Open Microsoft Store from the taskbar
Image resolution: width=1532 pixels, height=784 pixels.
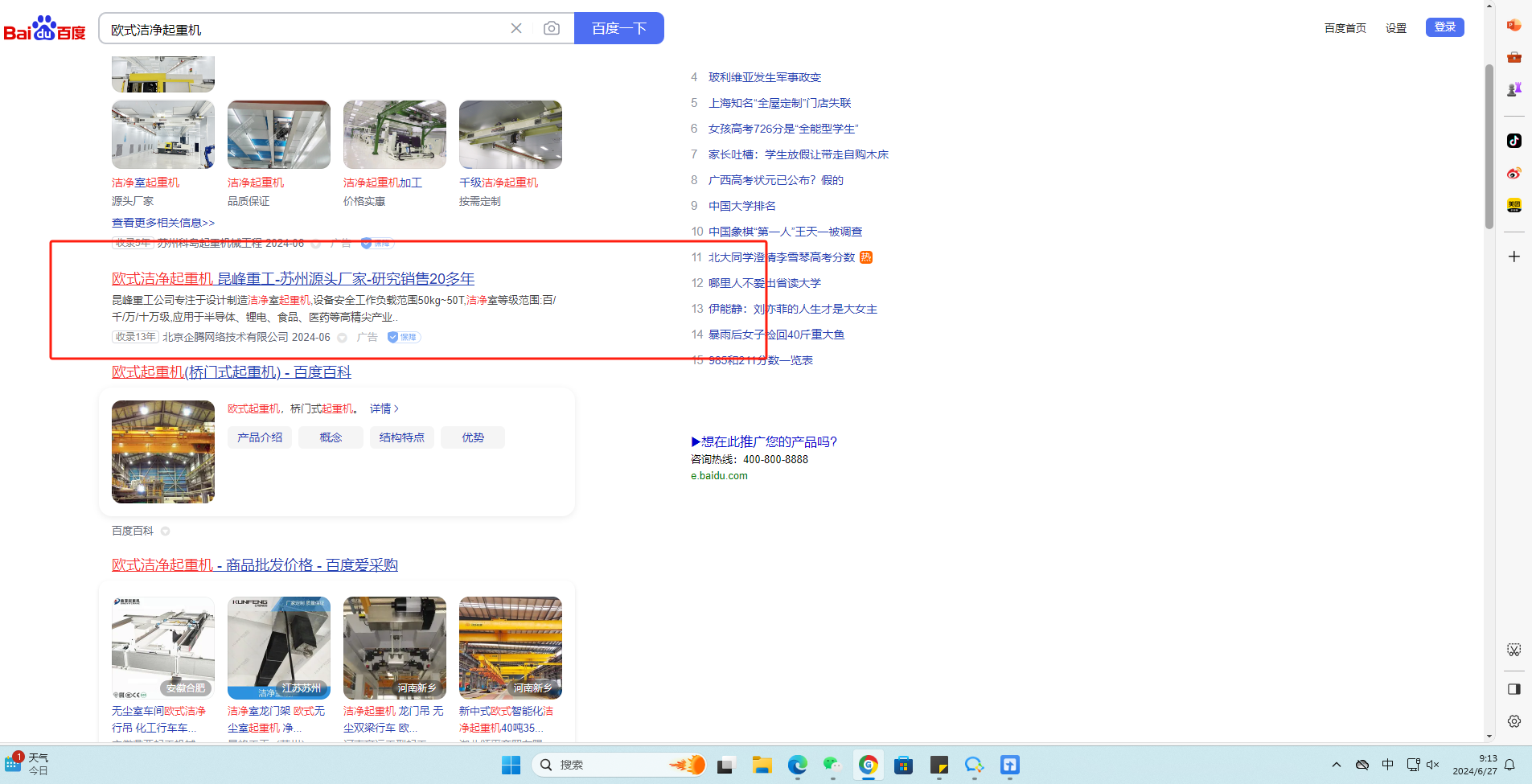tap(903, 765)
